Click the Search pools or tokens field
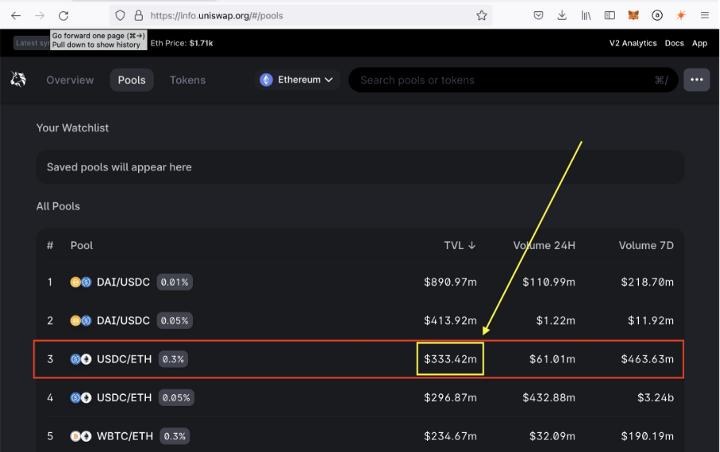720x452 pixels. (x=513, y=80)
